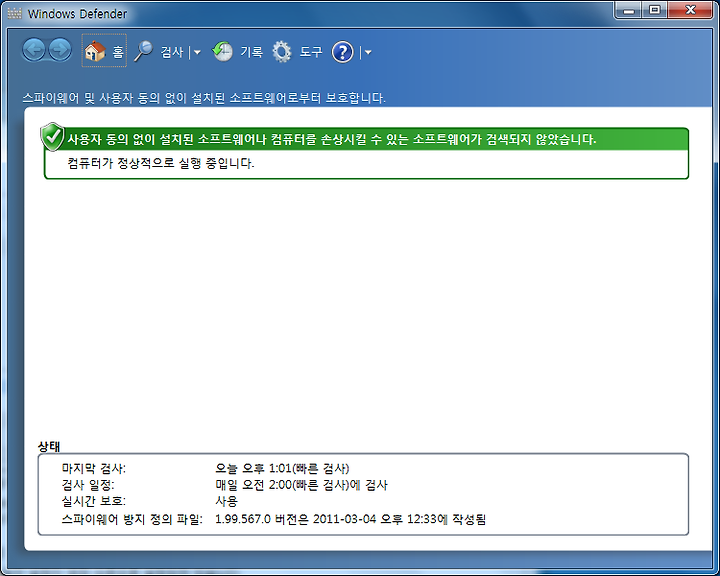Click the text 컴퓨터가 정상적으로 실행 중입니다.
Screen dimensions: 720x576
[x=161, y=163]
